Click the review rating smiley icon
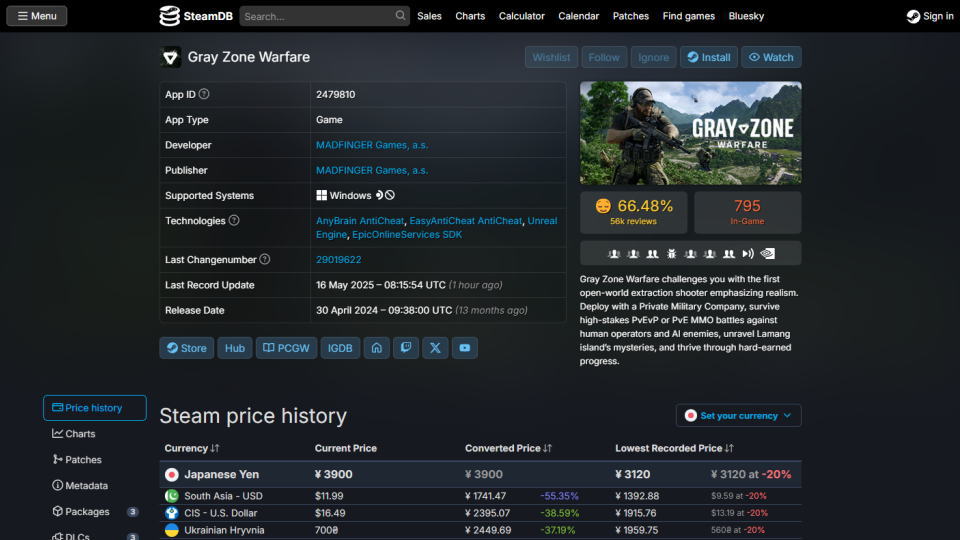The image size is (960, 540). point(603,206)
